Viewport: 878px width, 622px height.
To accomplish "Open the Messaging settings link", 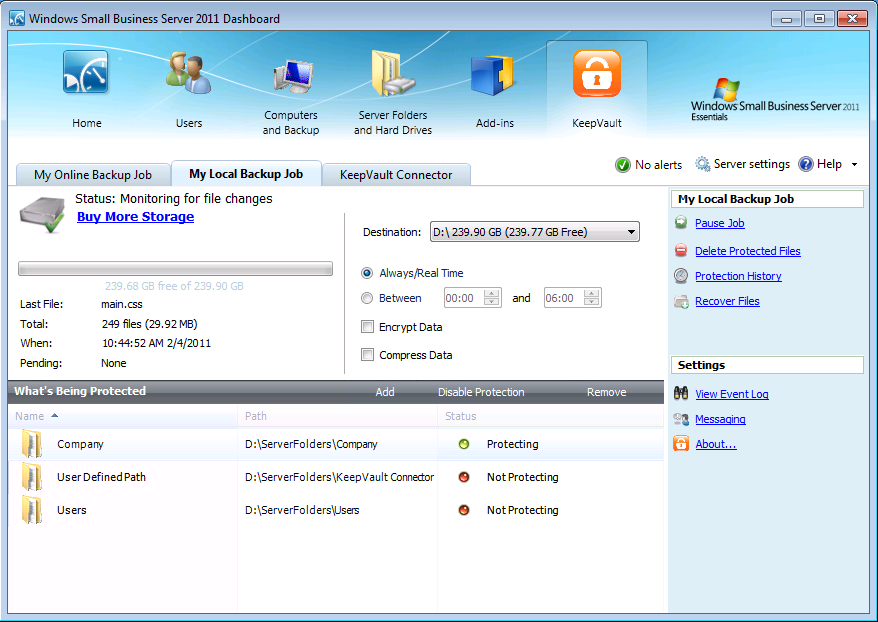I will 720,419.
